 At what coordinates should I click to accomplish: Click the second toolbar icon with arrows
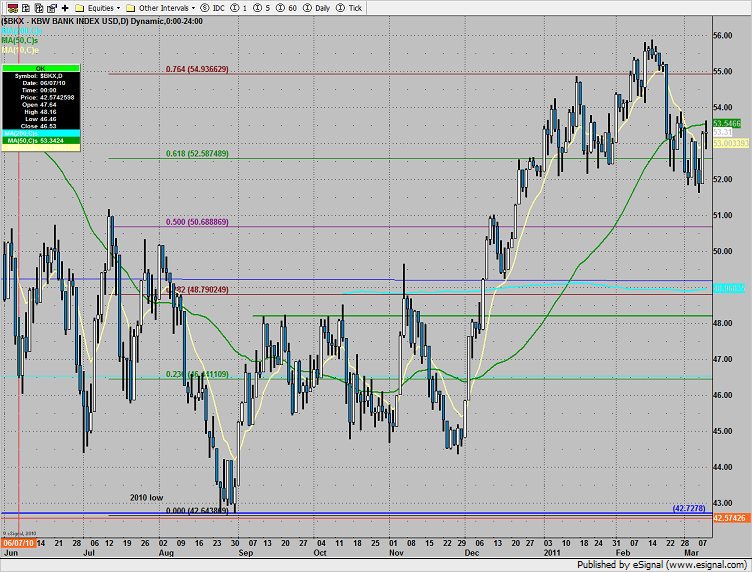pyautogui.click(x=26, y=8)
